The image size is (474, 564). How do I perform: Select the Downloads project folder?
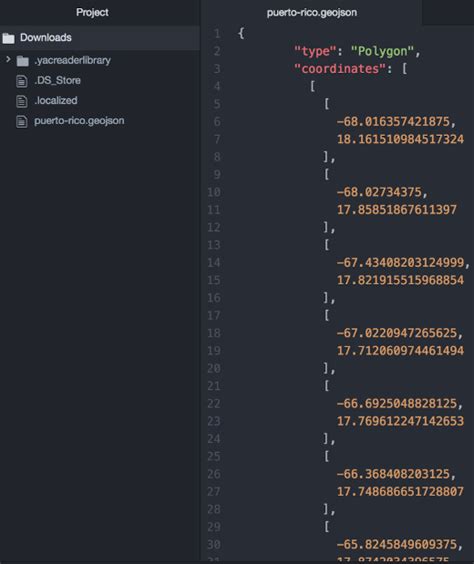pos(100,37)
